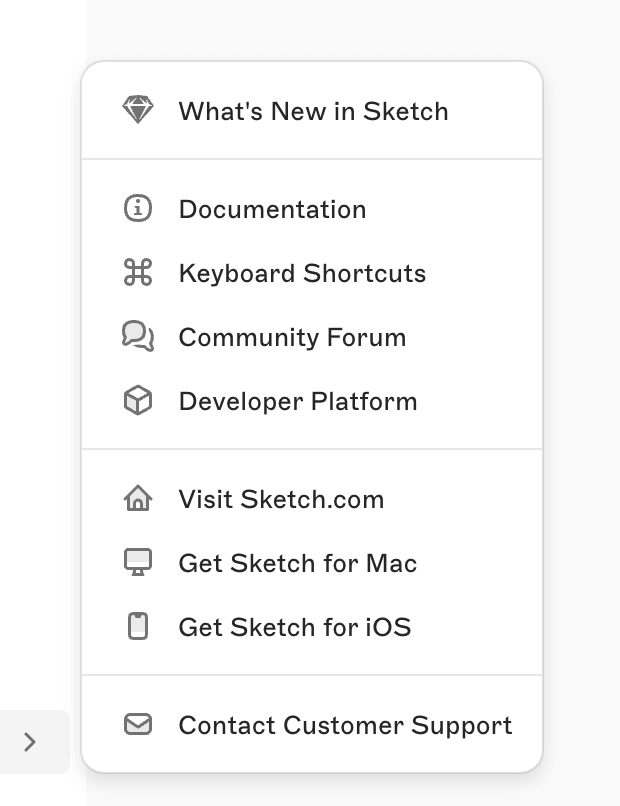Expand the sidebar with the chevron arrow

(31, 742)
